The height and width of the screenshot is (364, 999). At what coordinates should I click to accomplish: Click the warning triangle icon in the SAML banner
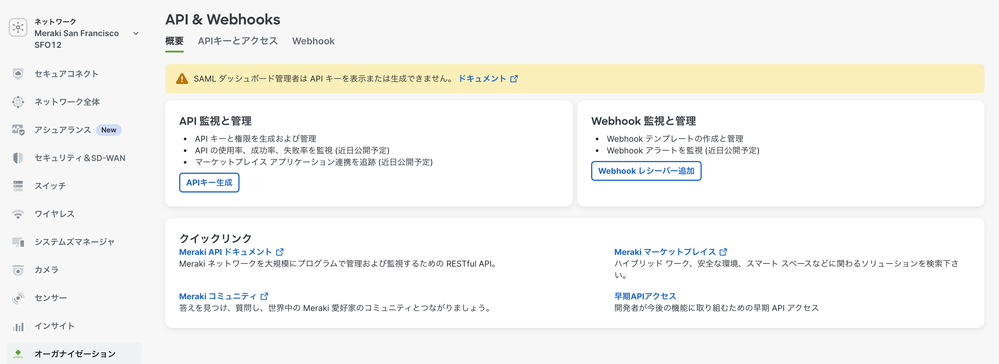[182, 79]
